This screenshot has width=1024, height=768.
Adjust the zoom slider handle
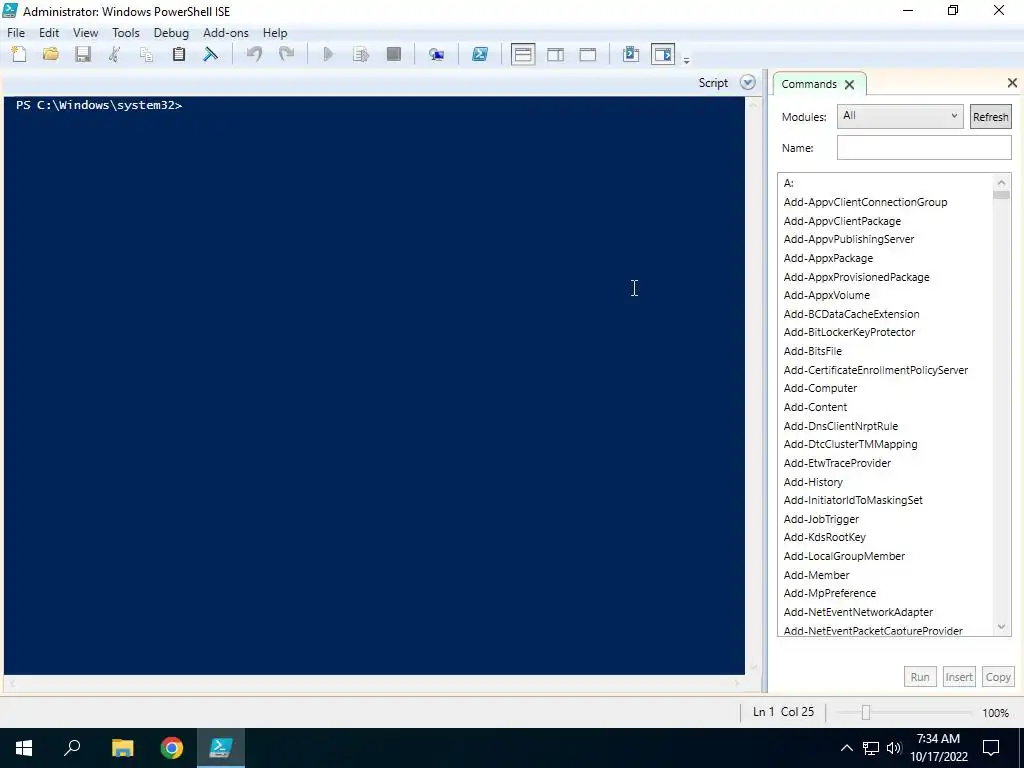865,712
